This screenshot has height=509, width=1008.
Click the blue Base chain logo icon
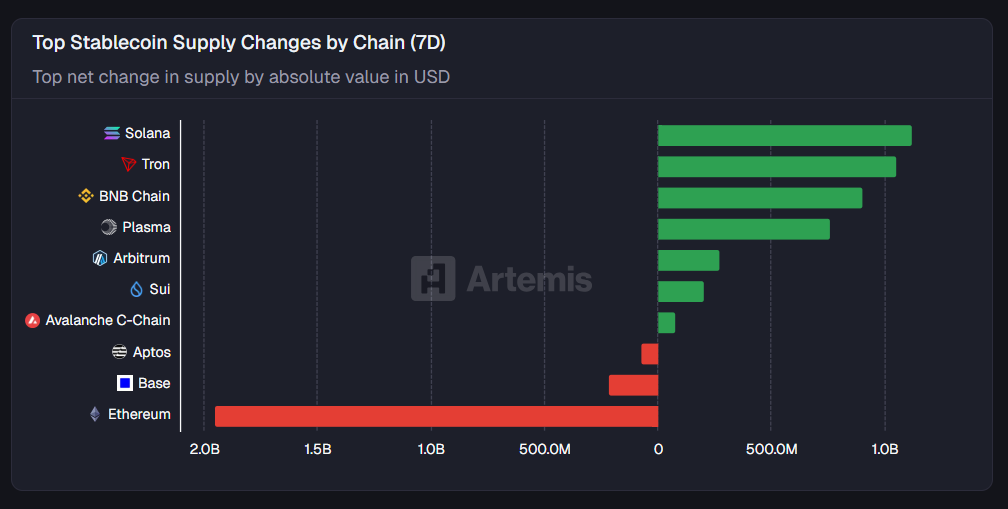(125, 383)
